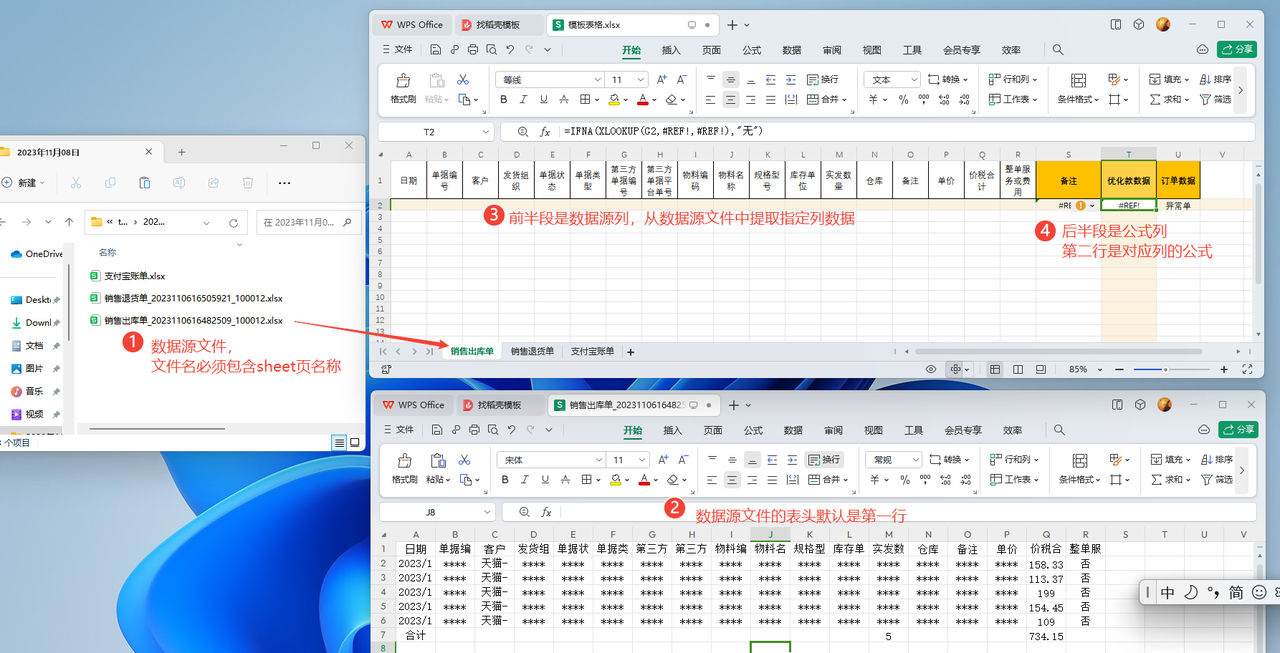The image size is (1280, 653).
Task: Click the add new sheet plus button
Action: (x=630, y=352)
